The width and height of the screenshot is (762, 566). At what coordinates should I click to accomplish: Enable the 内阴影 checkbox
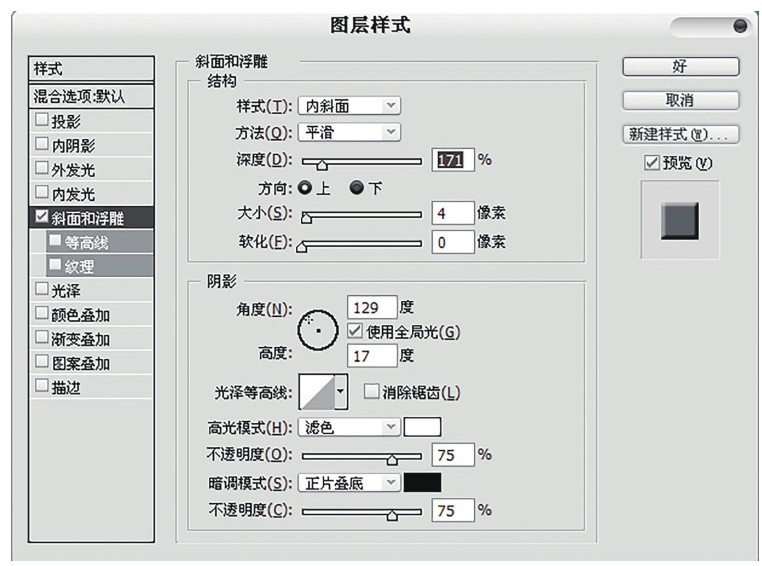(42, 144)
